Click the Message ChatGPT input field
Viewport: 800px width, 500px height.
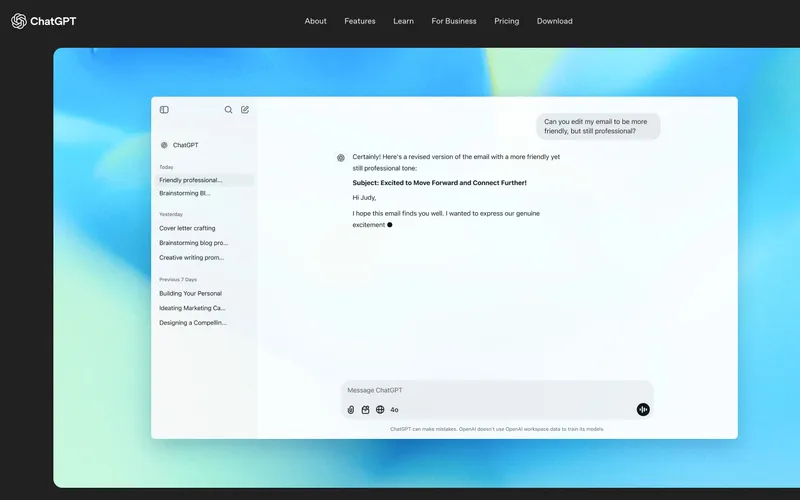(490, 390)
